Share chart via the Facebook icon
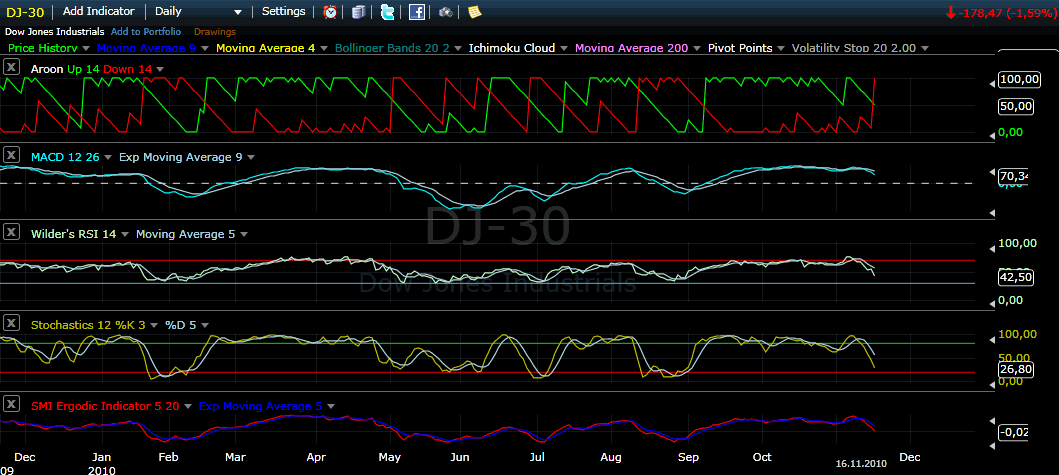Screen dimensions: 1059x475 pyautogui.click(x=417, y=11)
